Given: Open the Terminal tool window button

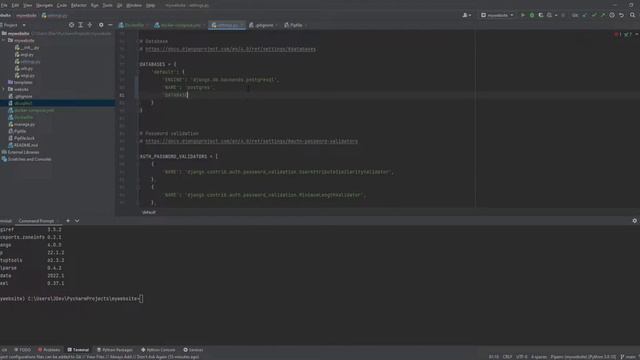Looking at the screenshot, I should pos(78,350).
